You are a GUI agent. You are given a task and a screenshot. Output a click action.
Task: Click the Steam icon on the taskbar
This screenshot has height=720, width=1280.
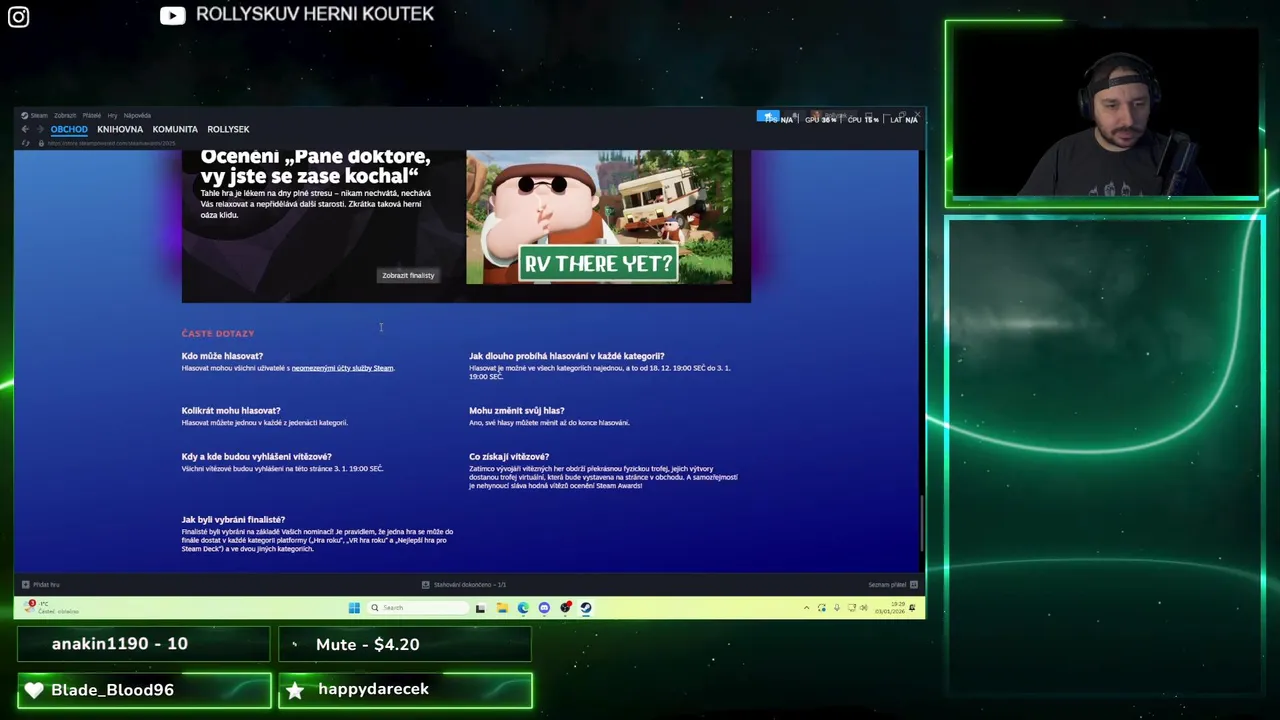click(x=586, y=608)
